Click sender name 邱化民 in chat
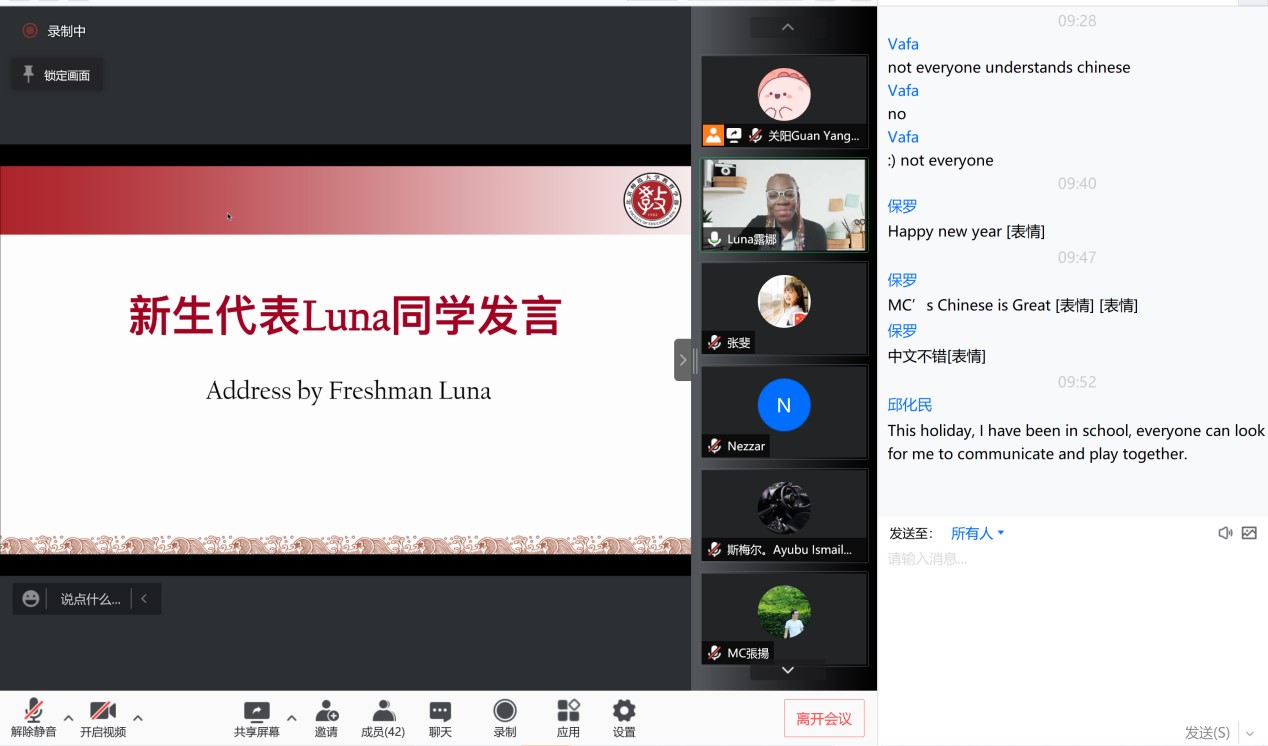Image resolution: width=1268 pixels, height=746 pixels. click(x=910, y=405)
